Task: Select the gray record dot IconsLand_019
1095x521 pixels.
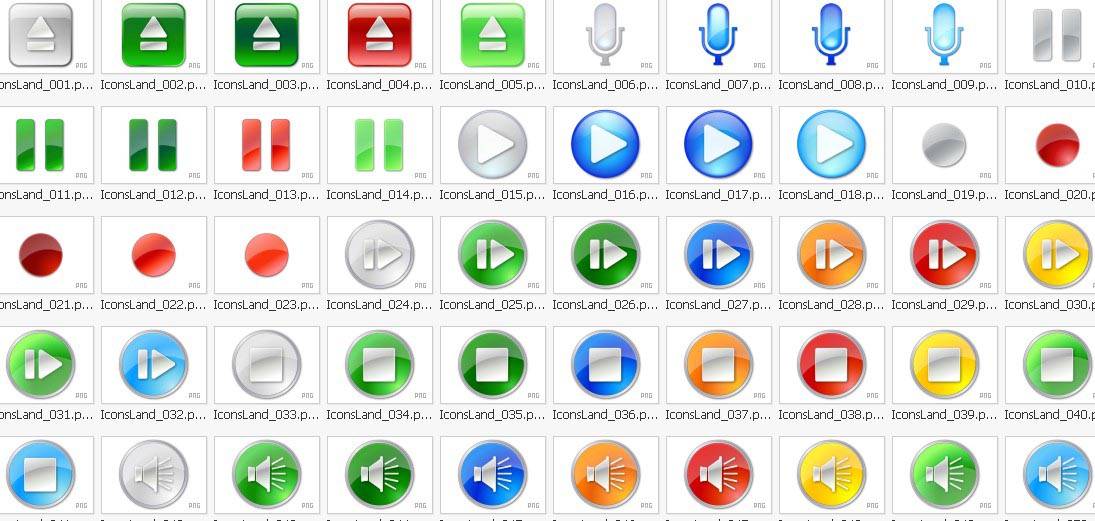Action: [944, 147]
